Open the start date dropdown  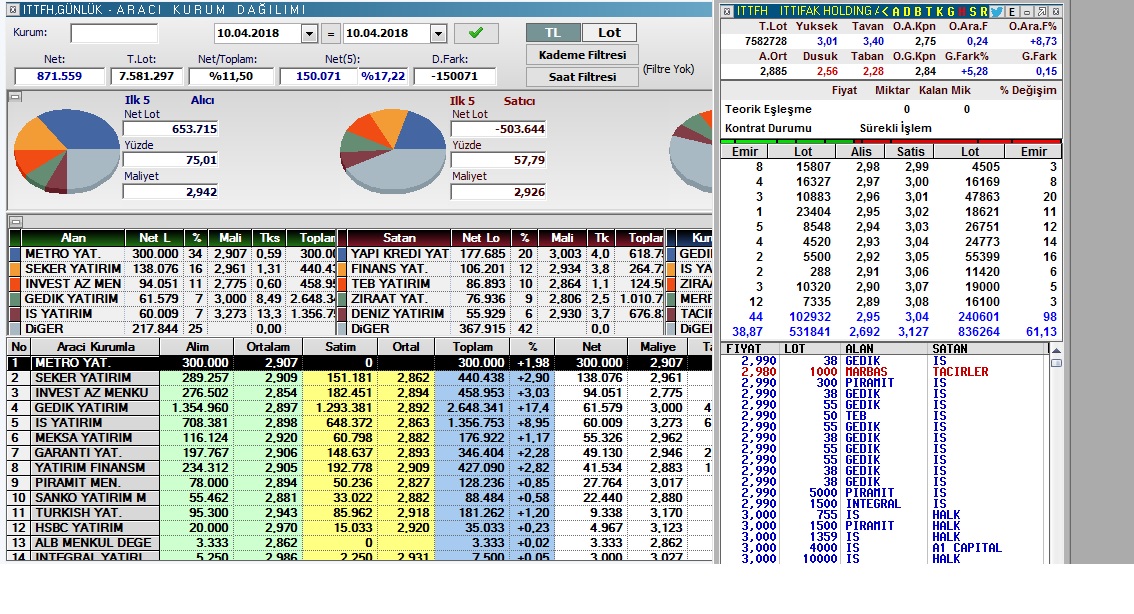click(309, 33)
